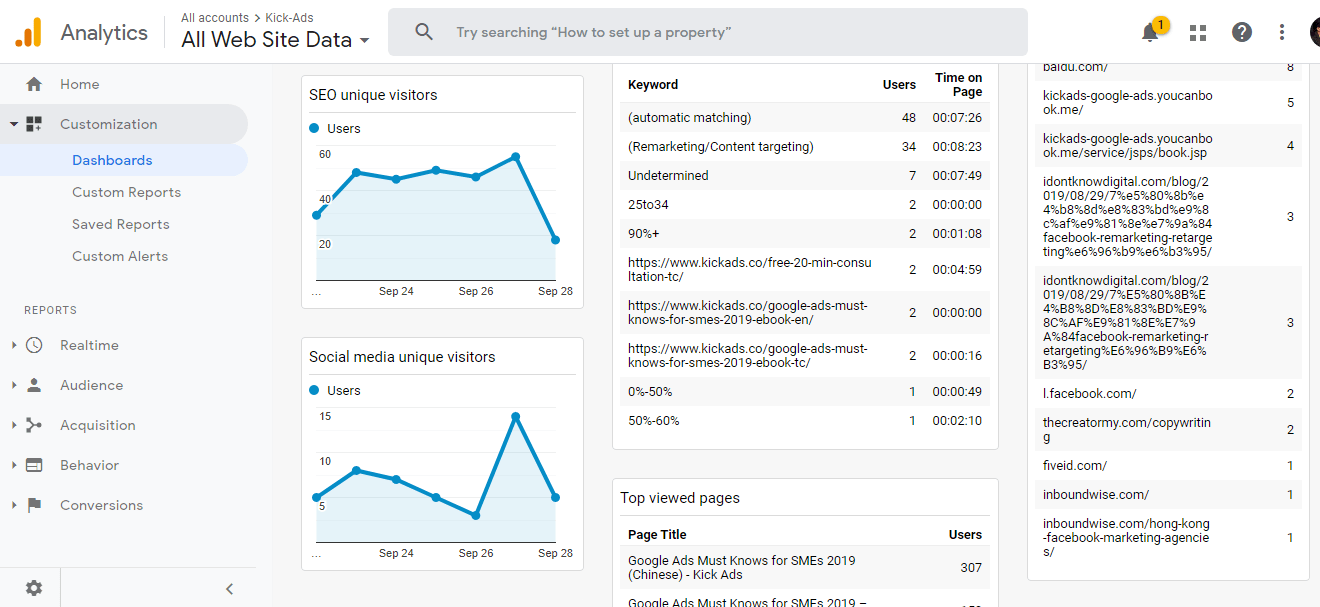Click the Undetermined keyword row
1320x607 pixels.
(805, 176)
